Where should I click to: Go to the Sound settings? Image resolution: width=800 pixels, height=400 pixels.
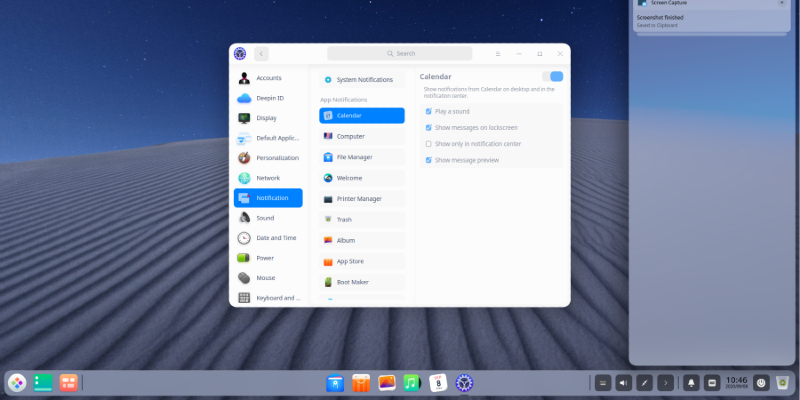click(265, 218)
